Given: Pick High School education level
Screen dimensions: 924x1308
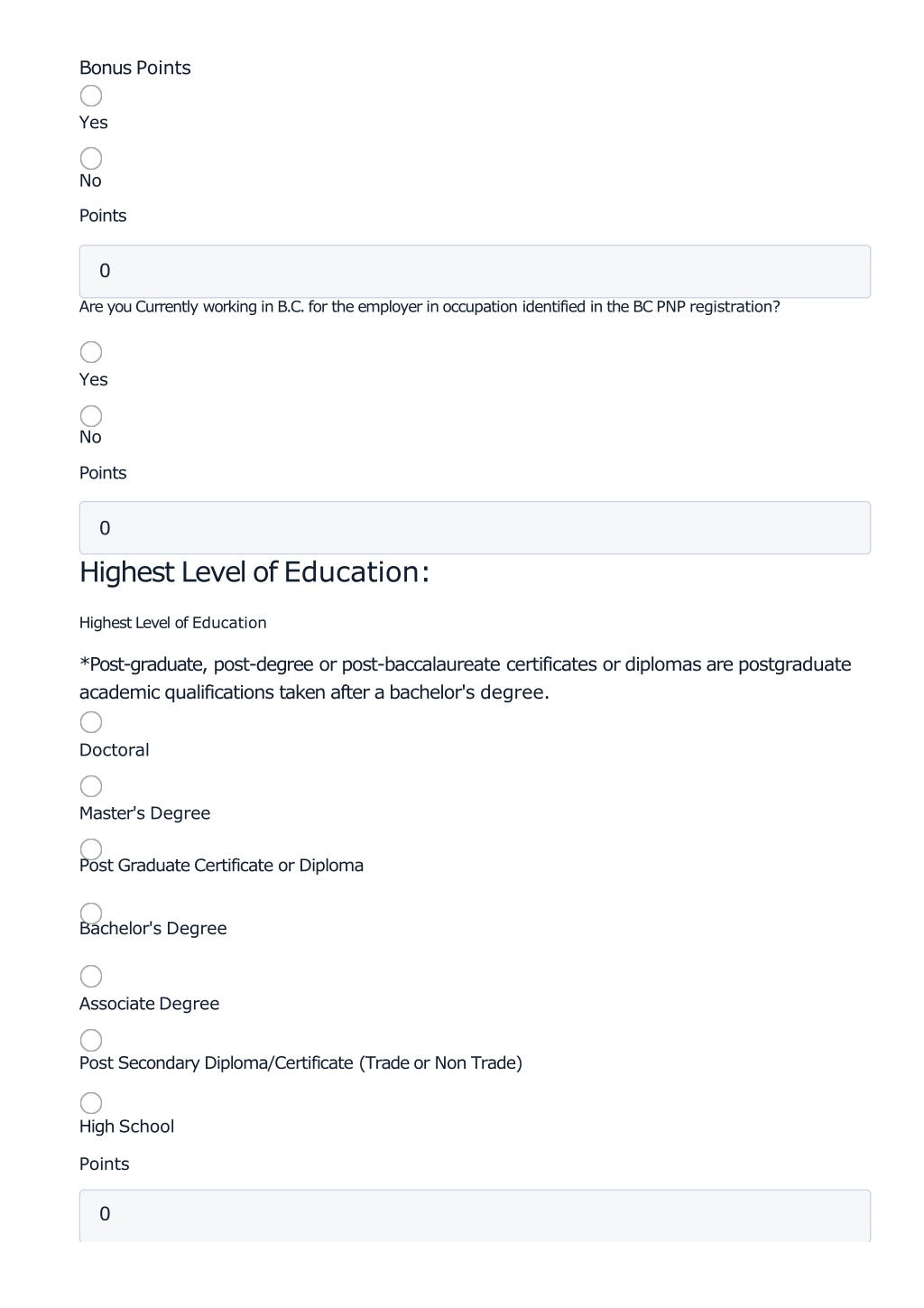Looking at the screenshot, I should [x=91, y=1103].
